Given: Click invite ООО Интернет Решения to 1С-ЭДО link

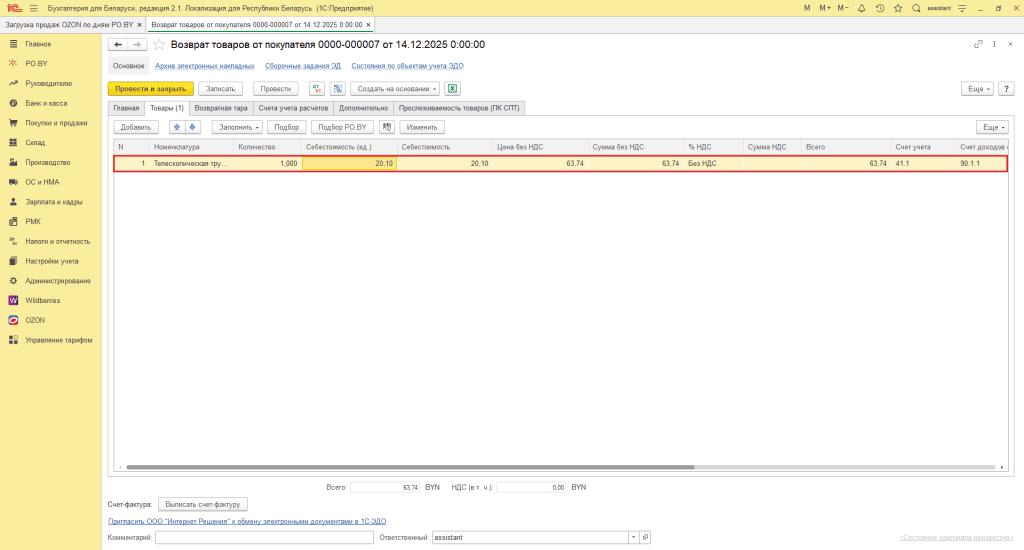Looking at the screenshot, I should click(x=247, y=522).
